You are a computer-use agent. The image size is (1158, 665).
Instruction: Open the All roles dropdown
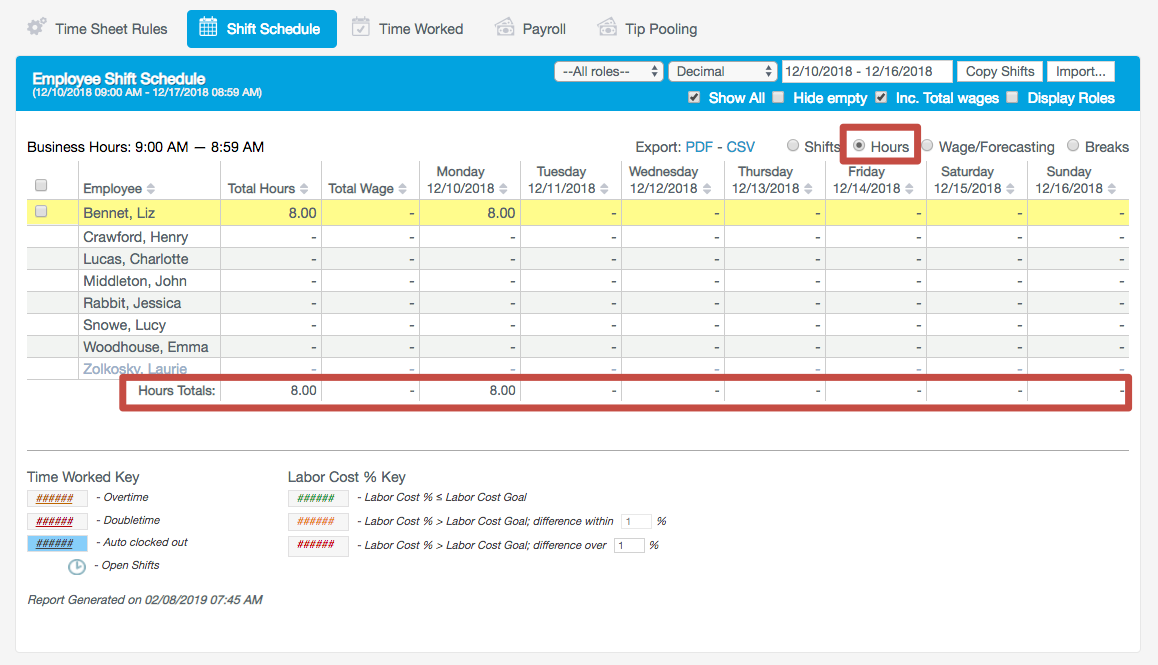[x=609, y=71]
